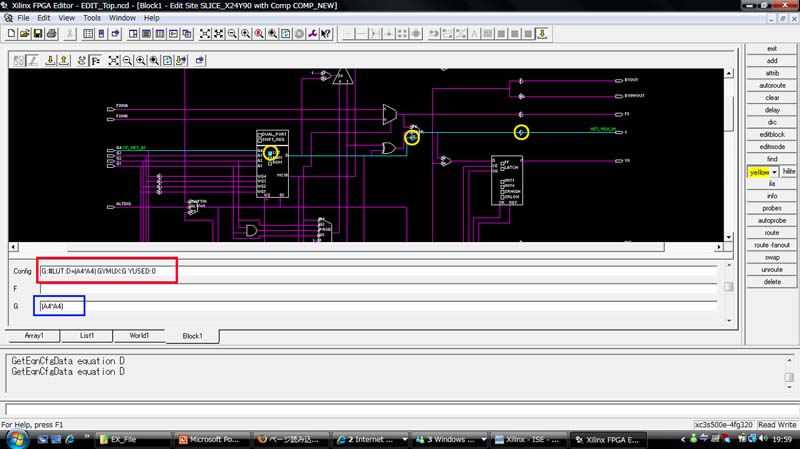Click the Zoom to fit icon in main toolbar
The image size is (800, 449).
205,34
